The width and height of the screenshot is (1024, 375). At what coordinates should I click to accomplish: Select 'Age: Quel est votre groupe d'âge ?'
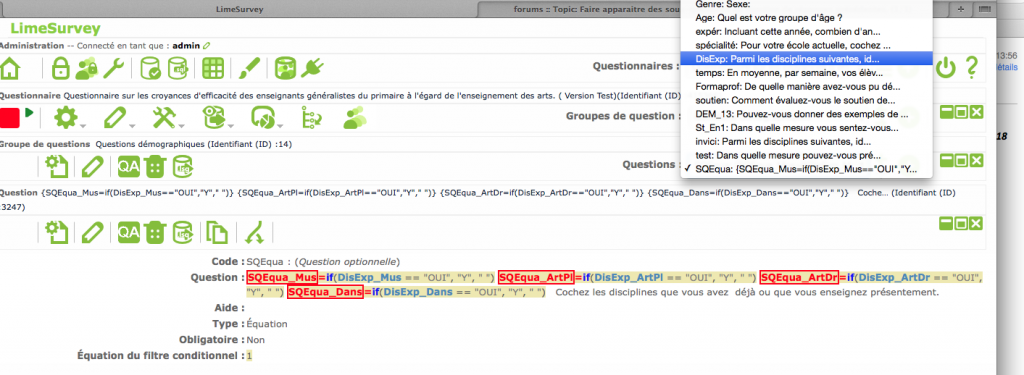806,18
